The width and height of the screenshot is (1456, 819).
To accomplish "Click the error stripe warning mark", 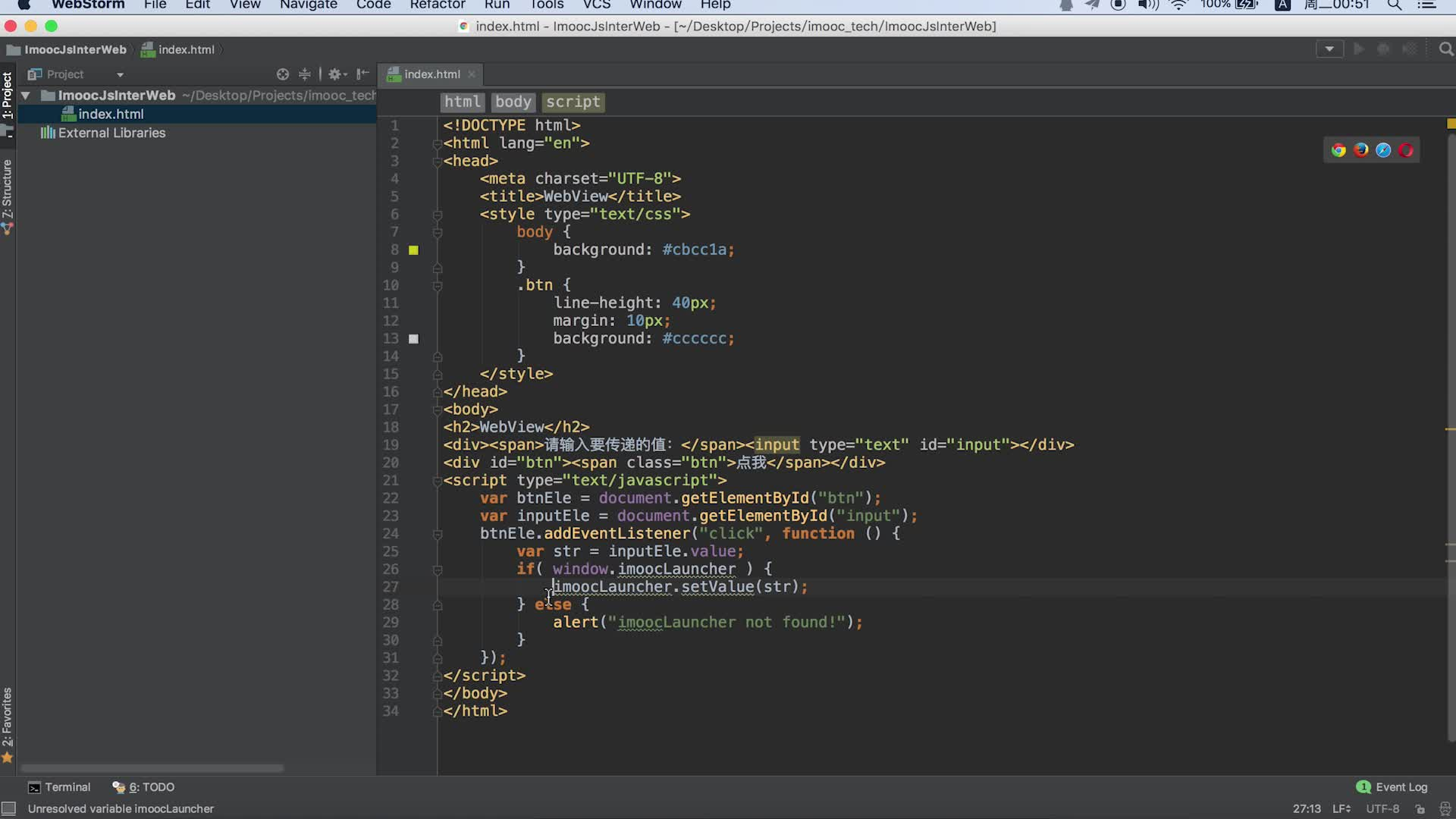I will tap(1451, 430).
